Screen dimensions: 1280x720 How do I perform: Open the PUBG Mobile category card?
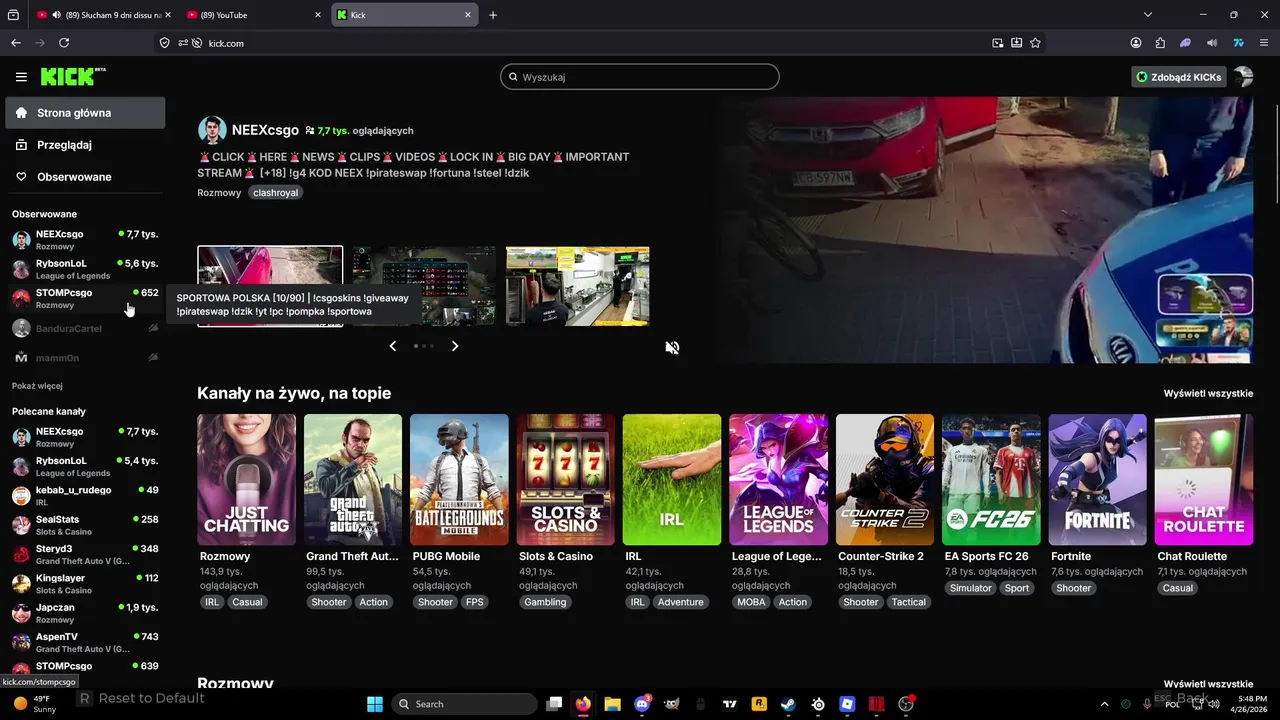tap(459, 480)
